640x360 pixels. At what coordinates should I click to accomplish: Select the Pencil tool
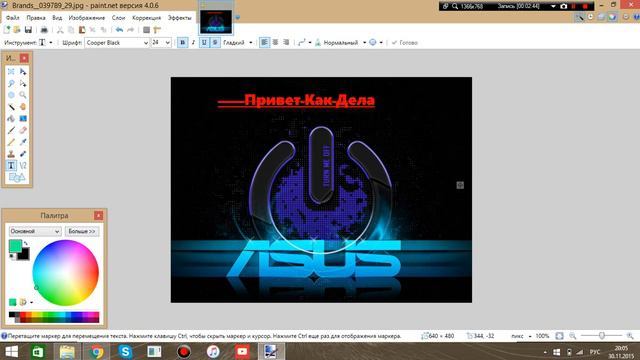11,142
